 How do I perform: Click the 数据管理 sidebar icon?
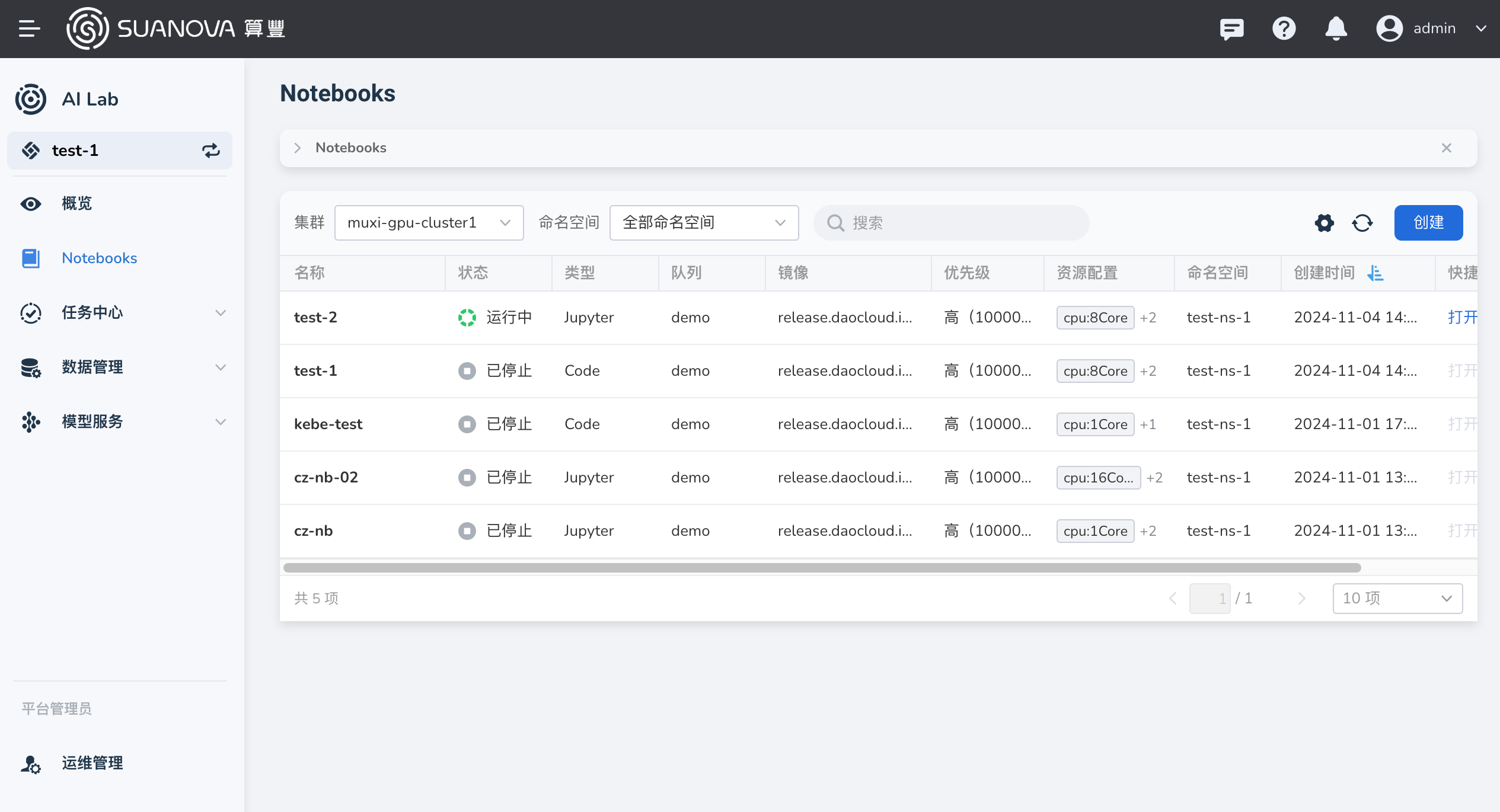pos(31,367)
